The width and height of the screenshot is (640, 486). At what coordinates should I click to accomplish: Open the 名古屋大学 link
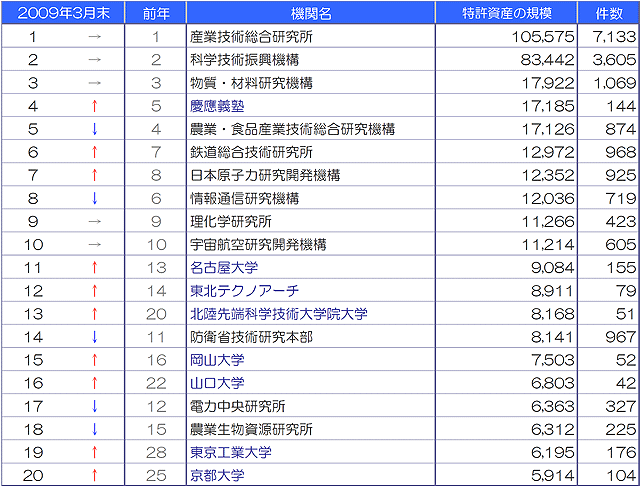[223, 268]
